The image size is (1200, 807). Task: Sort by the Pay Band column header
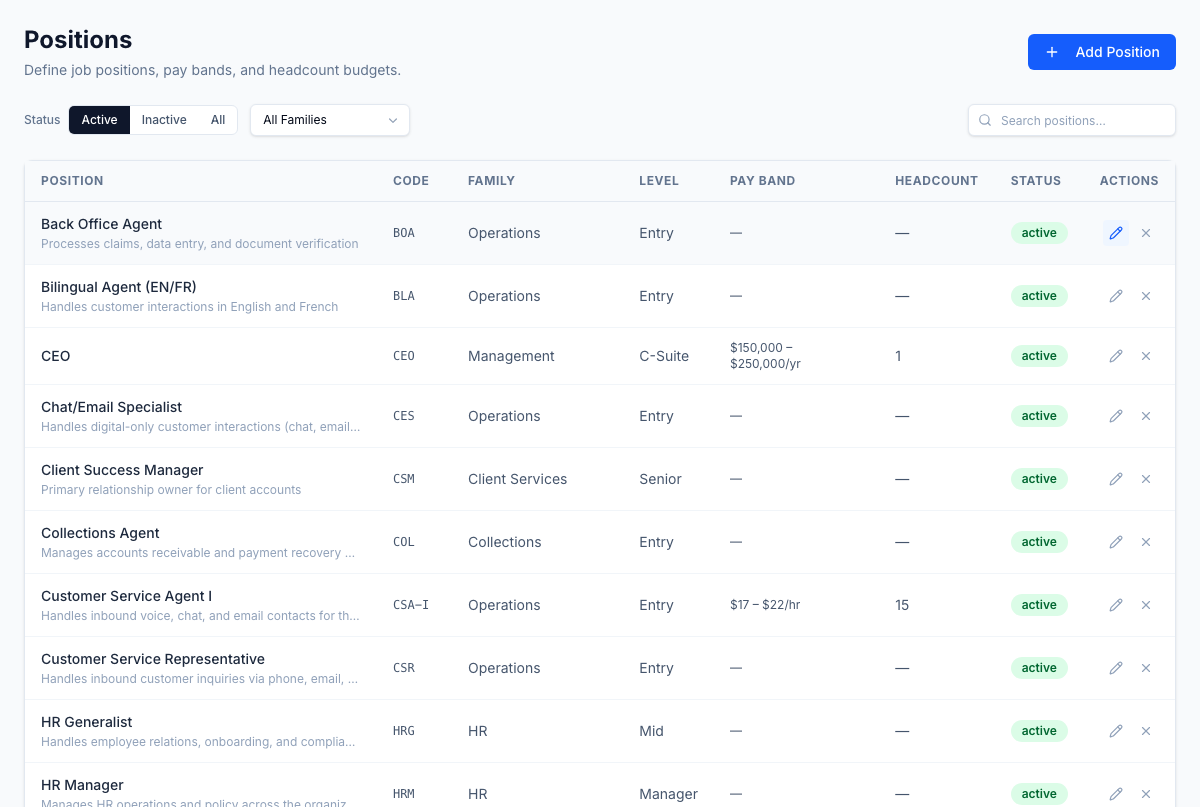763,181
